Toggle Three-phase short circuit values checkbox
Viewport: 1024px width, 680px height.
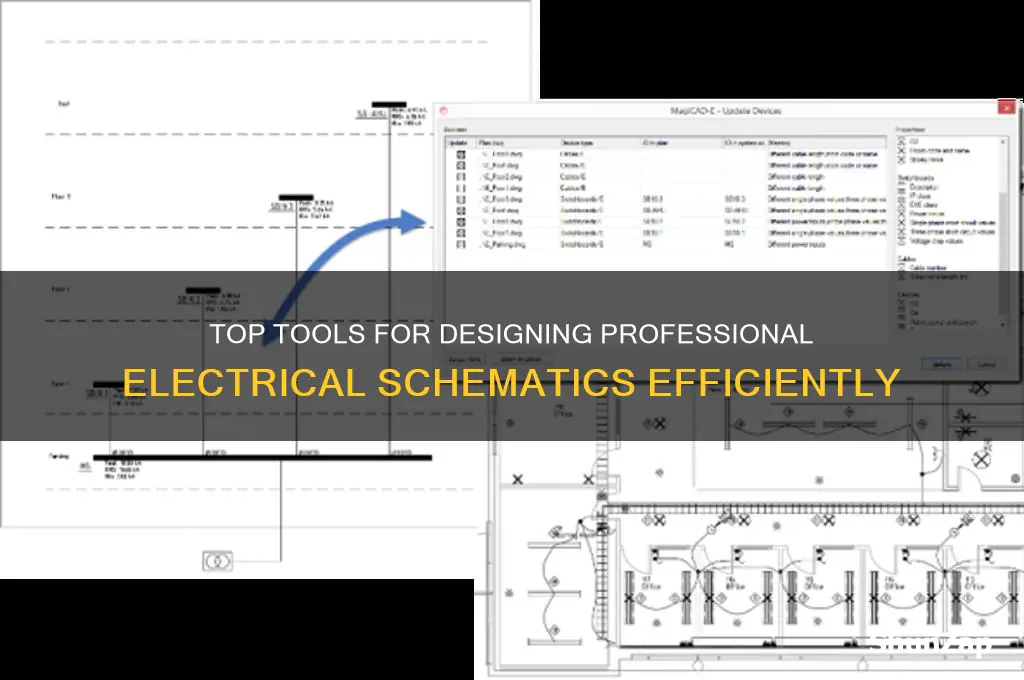(902, 232)
